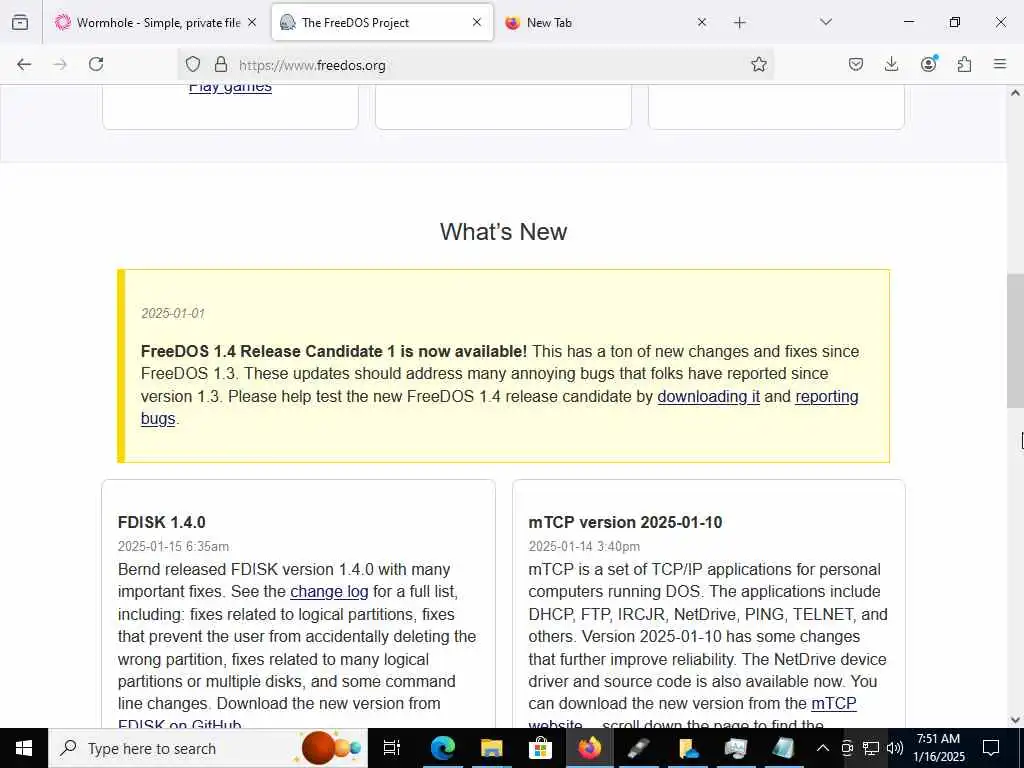The width and height of the screenshot is (1024, 768).
Task: Open the Firefox hamburger application menu
Action: (1000, 64)
